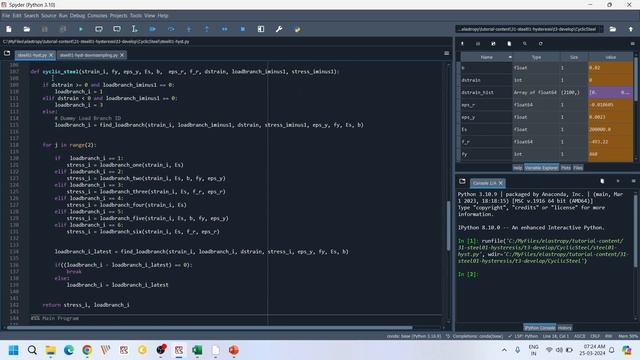
Task: Run the current line in the debugger
Action: click(171, 29)
